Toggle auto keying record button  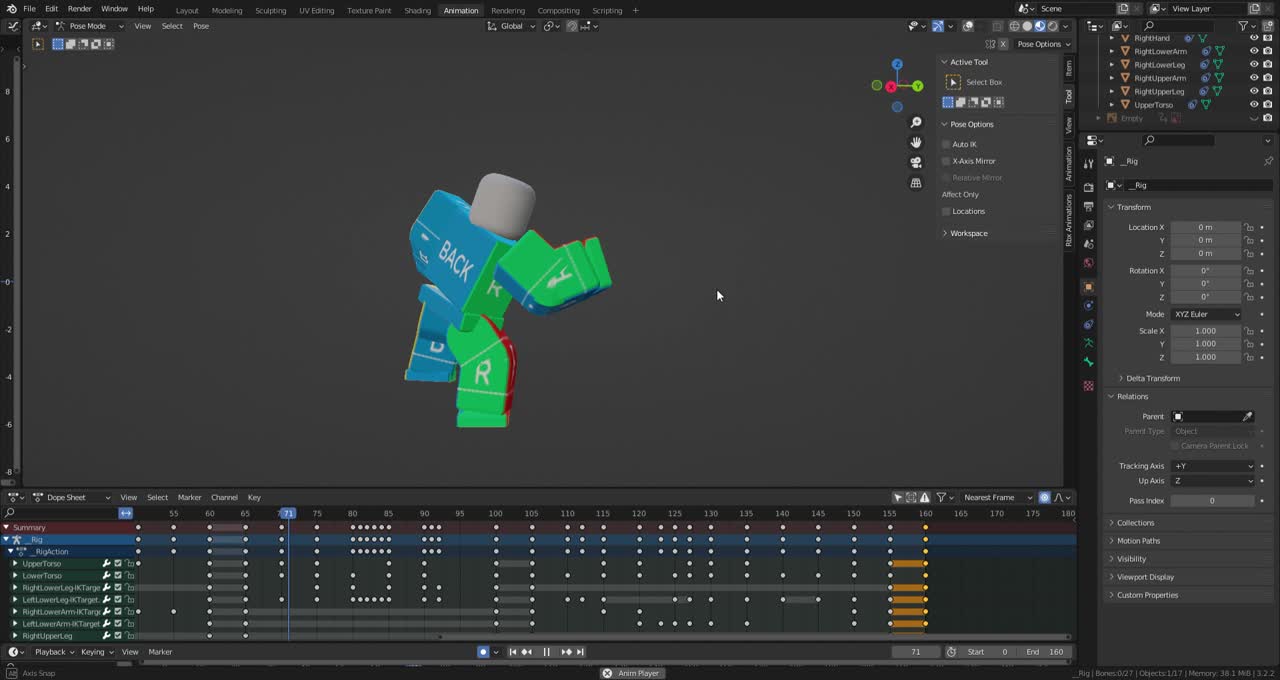(483, 652)
